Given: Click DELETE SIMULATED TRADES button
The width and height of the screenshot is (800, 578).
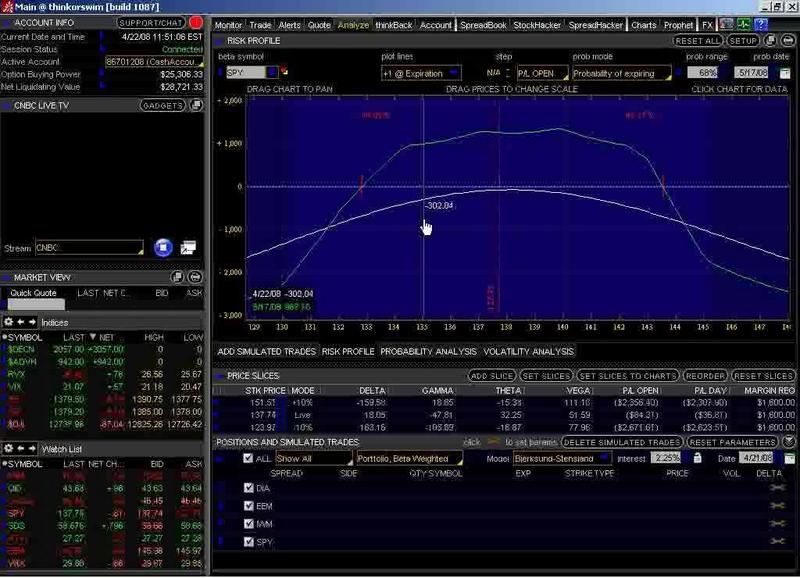Looking at the screenshot, I should click(622, 442).
